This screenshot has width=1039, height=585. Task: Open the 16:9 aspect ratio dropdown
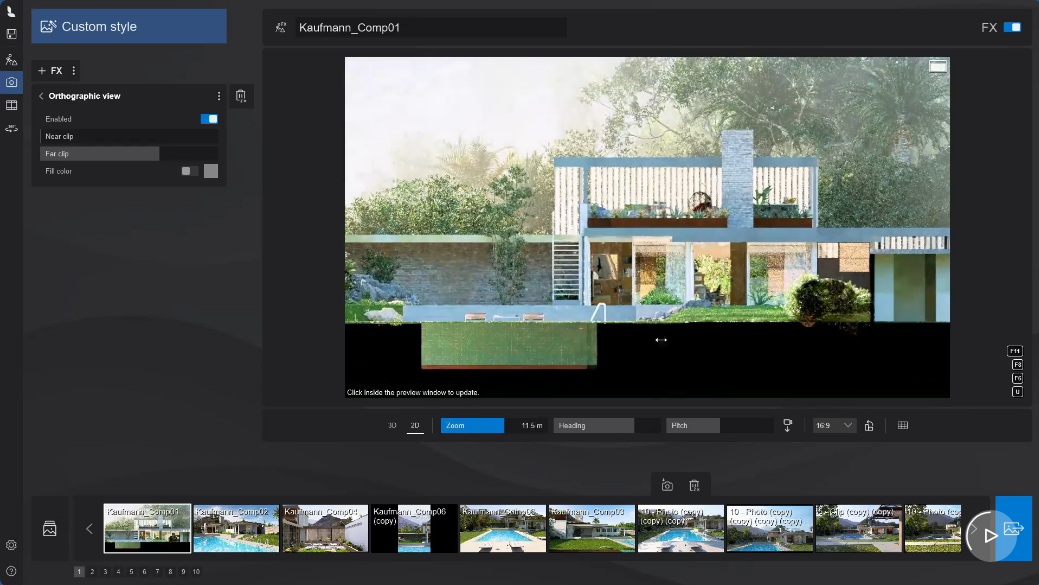834,425
